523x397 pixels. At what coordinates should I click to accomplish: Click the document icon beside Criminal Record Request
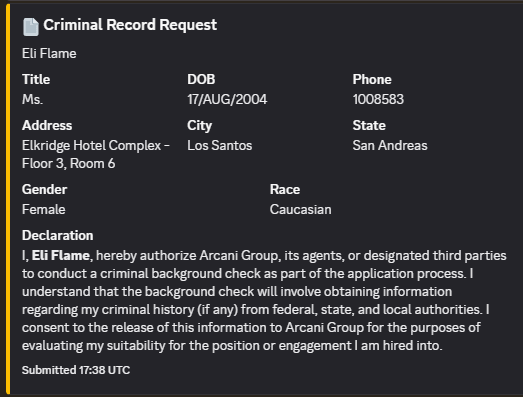[31, 27]
